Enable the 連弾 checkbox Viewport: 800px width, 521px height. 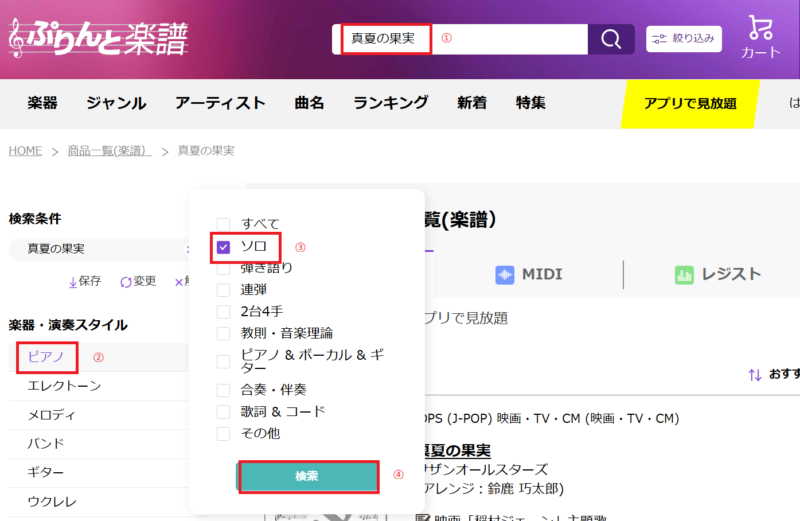tap(224, 289)
